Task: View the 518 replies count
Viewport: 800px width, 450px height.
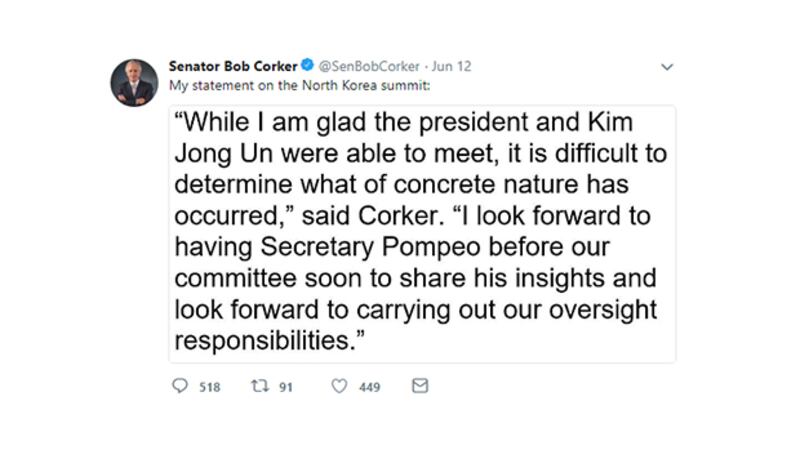Action: tap(209, 387)
